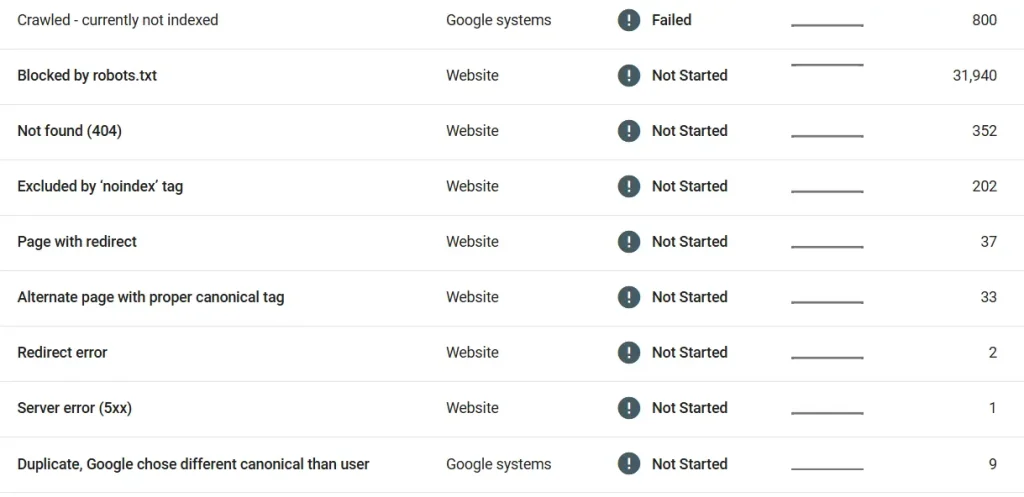Image resolution: width=1024 pixels, height=497 pixels.
Task: Open "Excluded by 'noindex' tag" details
Action: (100, 187)
